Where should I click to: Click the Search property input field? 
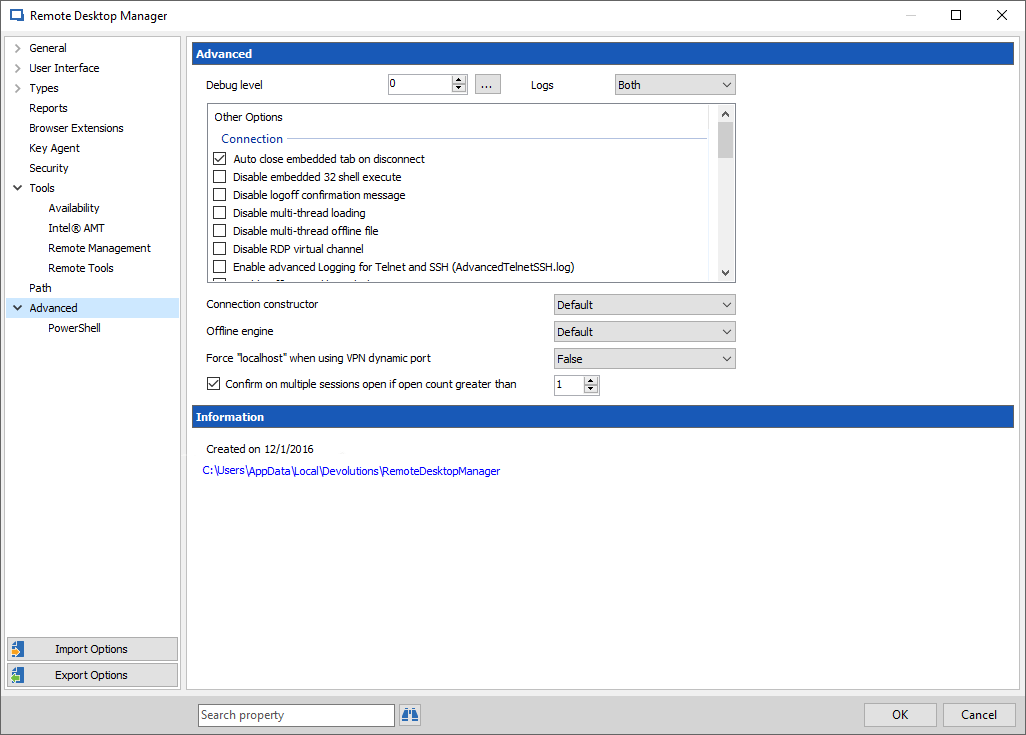point(295,714)
